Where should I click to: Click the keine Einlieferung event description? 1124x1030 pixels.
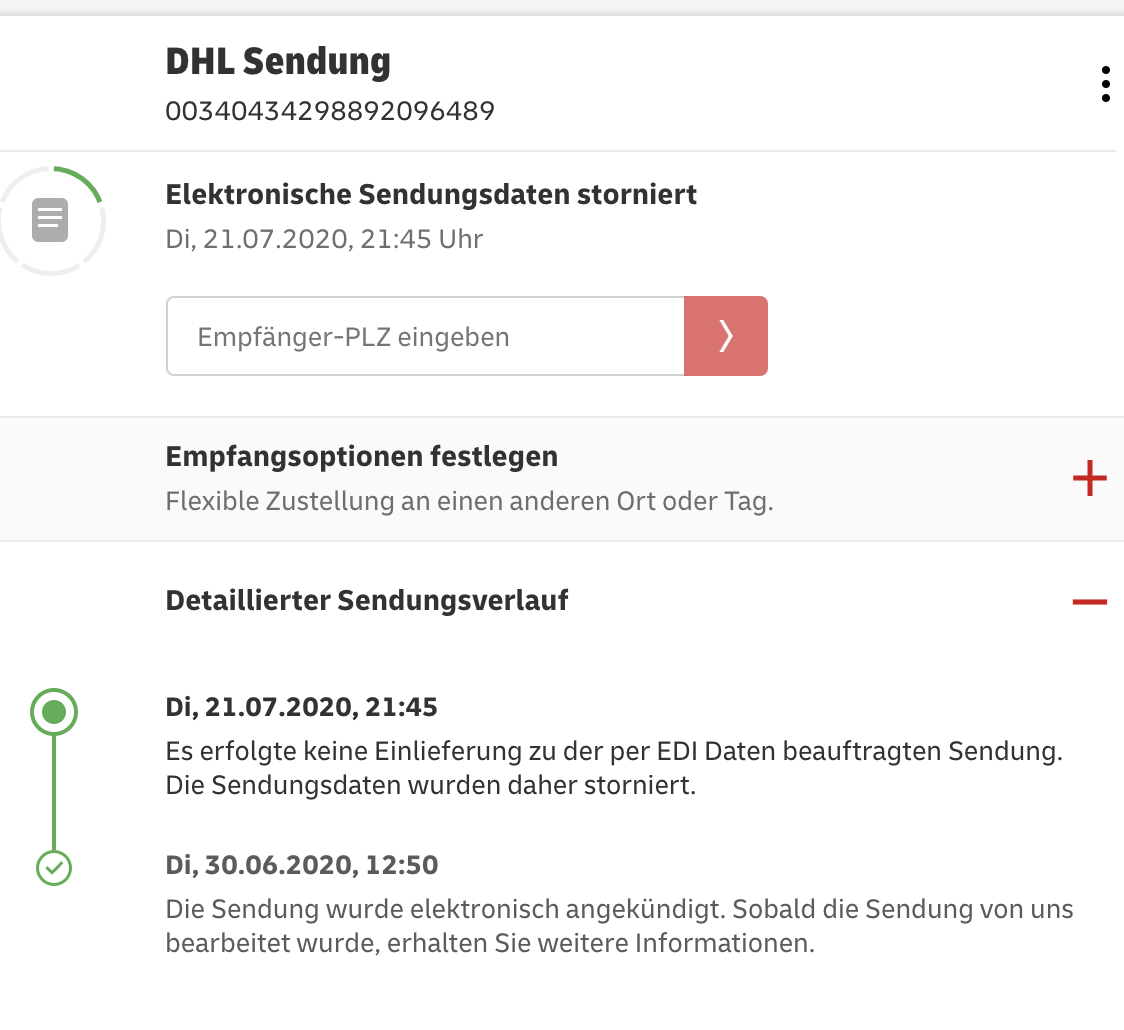pos(614,768)
